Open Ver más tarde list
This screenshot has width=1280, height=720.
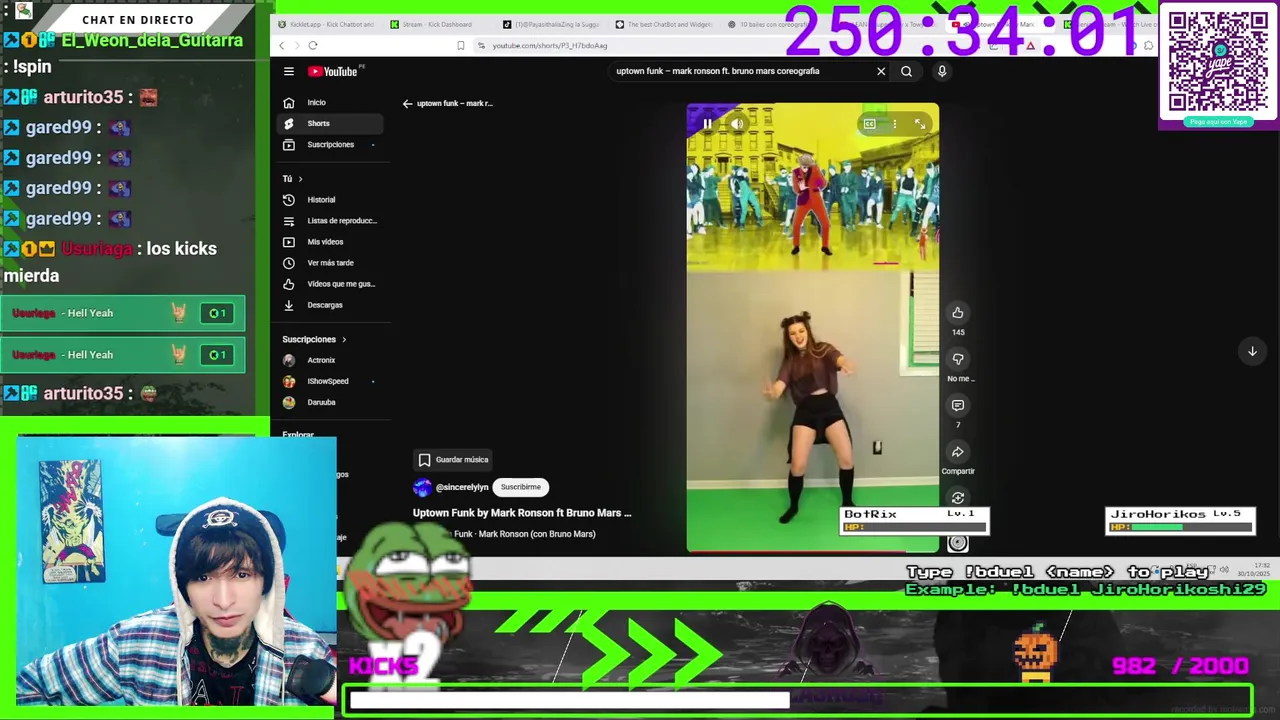click(x=330, y=262)
